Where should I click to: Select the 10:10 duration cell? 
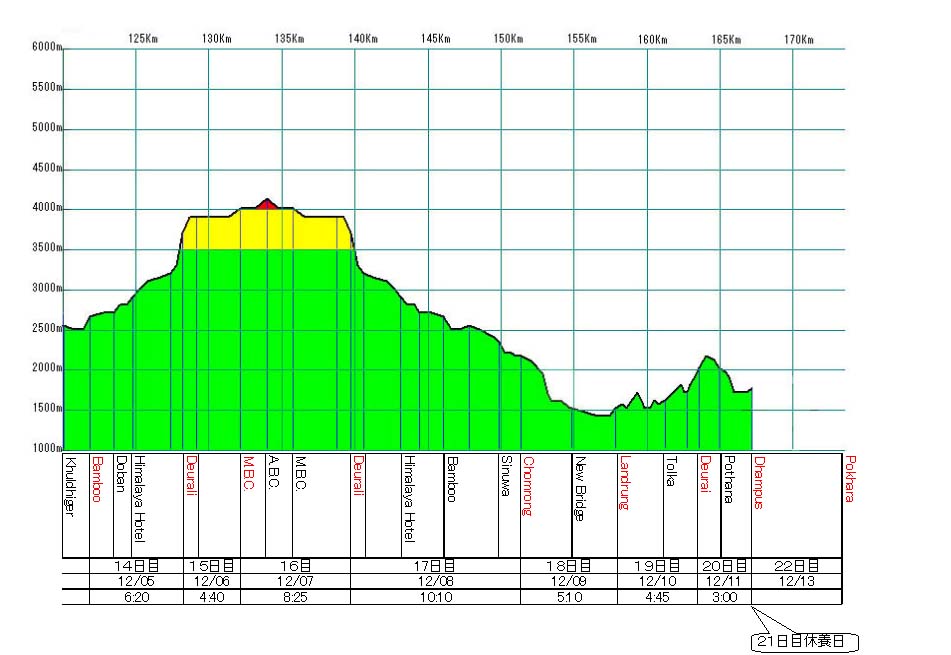pos(434,597)
